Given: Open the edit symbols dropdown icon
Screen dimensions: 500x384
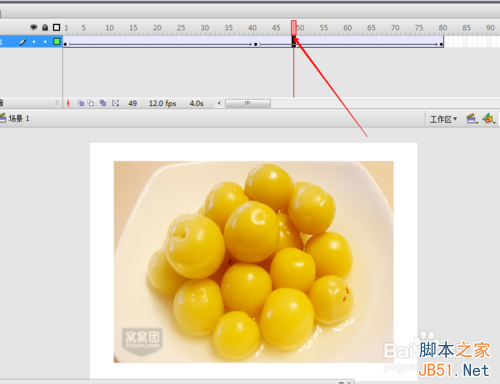Looking at the screenshot, I should coord(489,119).
